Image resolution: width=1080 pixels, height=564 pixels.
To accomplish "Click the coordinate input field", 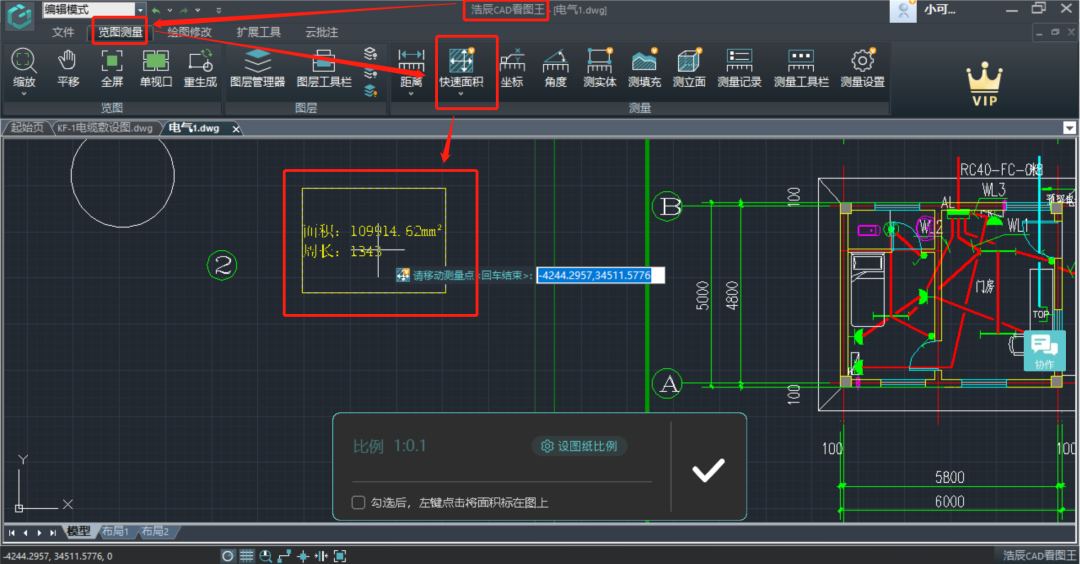I will [x=594, y=274].
